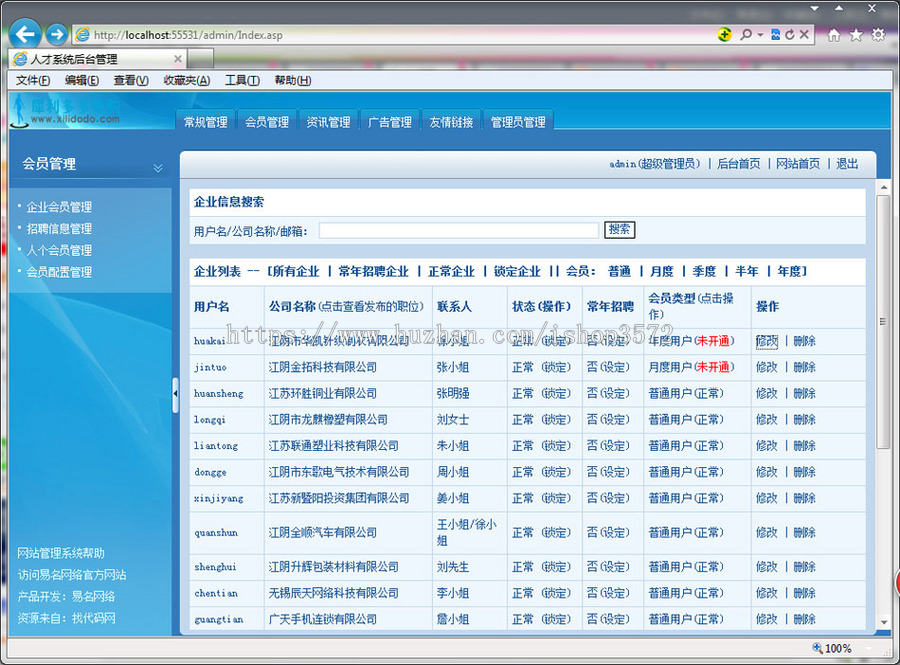
Task: Open 企业会员管理 in the sidebar
Action: click(59, 207)
